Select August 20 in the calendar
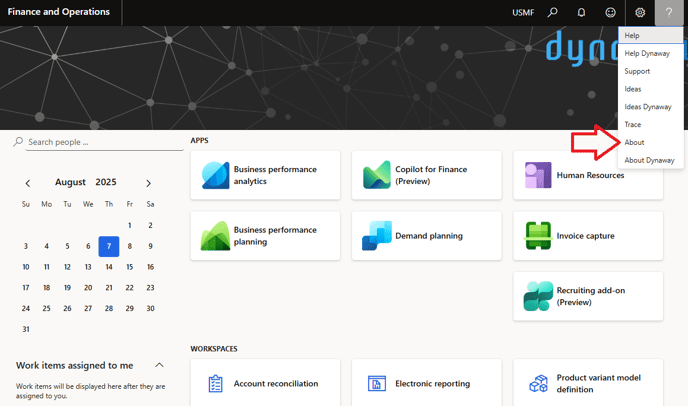This screenshot has height=406, width=688. (88, 288)
